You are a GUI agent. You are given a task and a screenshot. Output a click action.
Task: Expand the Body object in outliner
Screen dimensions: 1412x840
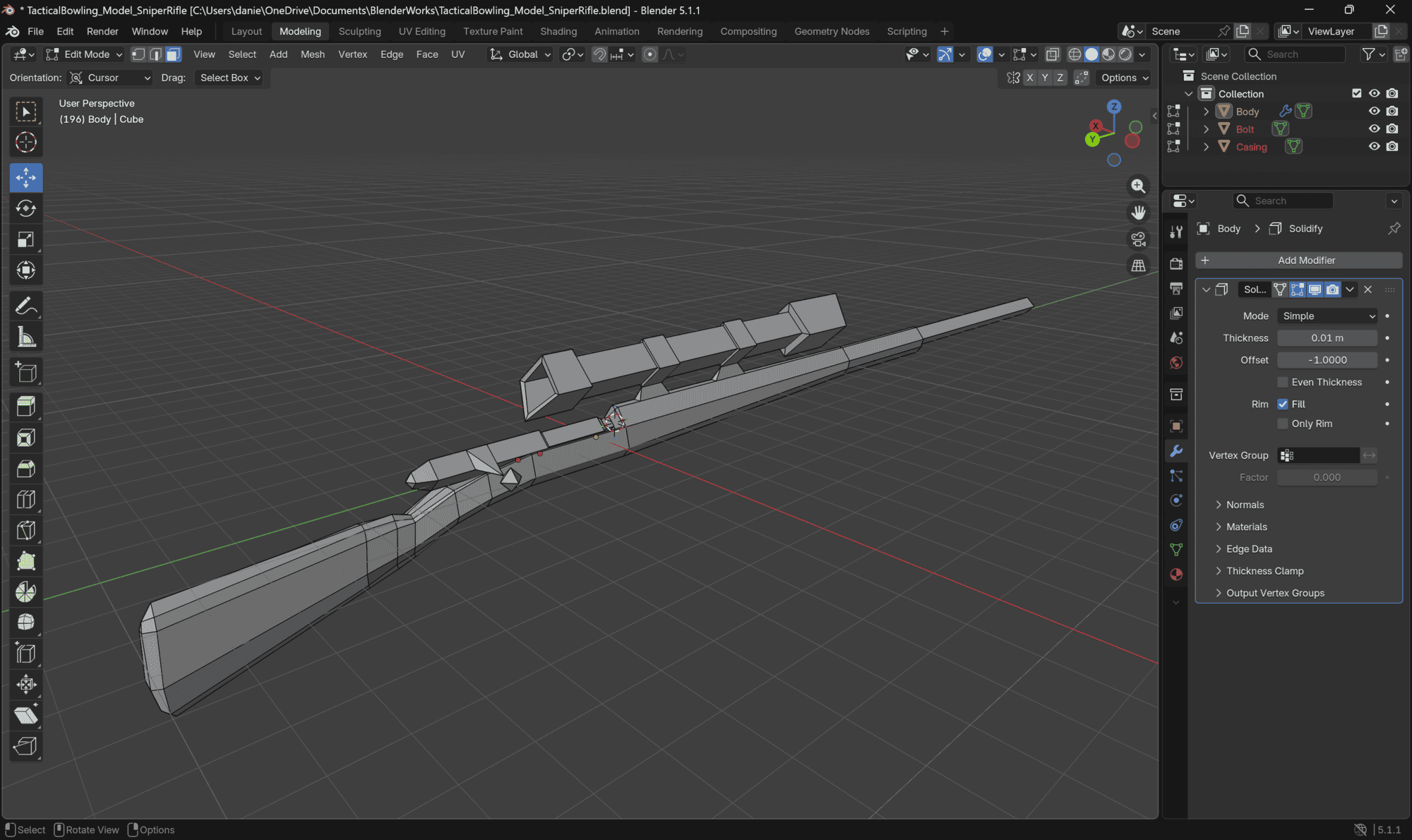pos(1206,112)
